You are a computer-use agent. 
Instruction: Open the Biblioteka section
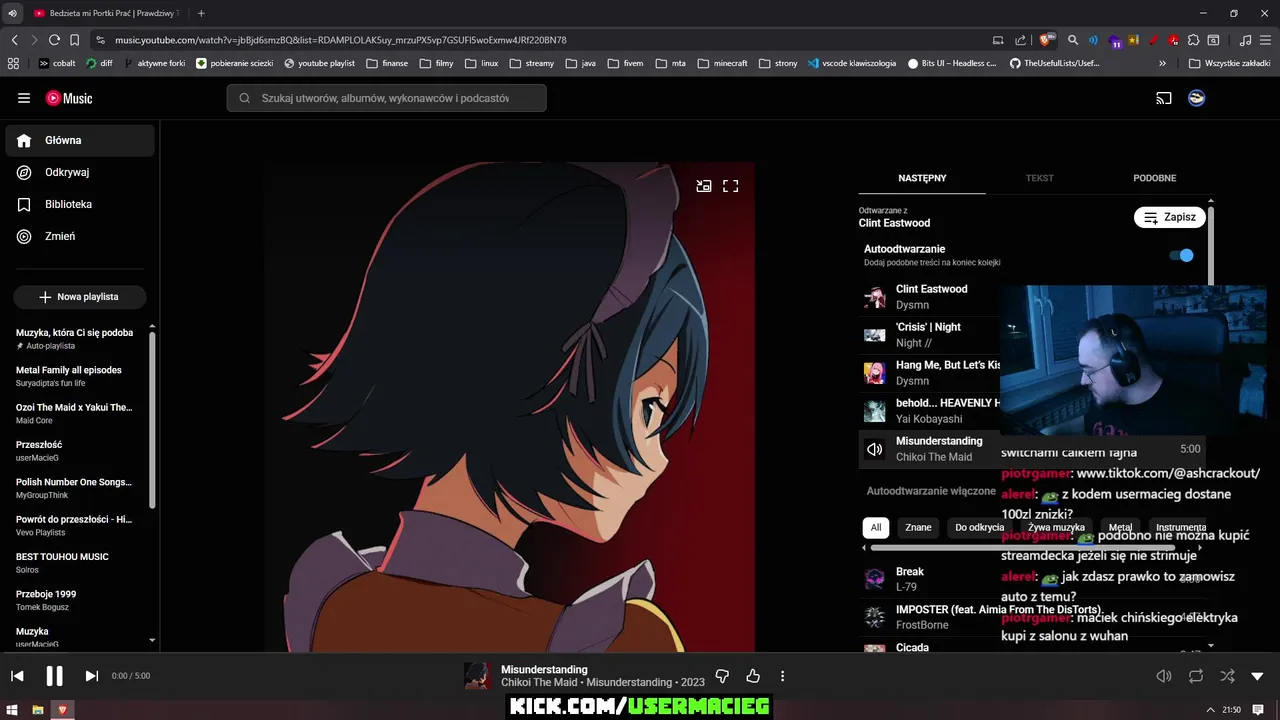tap(80, 205)
